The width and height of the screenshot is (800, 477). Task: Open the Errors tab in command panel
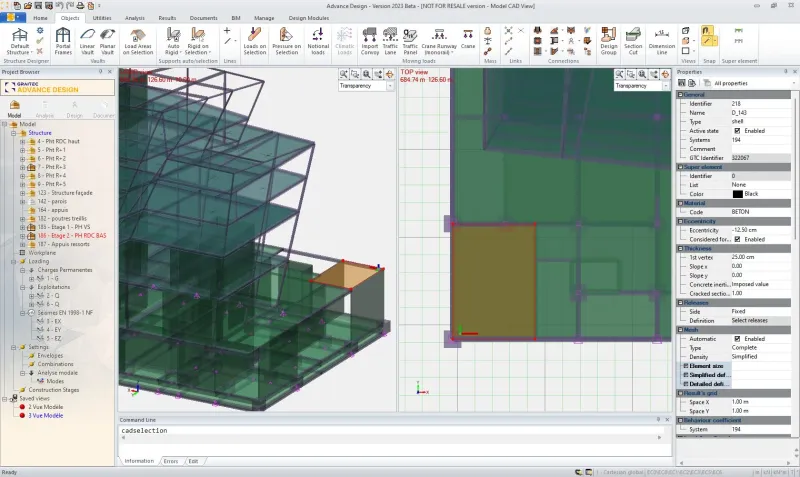170,461
